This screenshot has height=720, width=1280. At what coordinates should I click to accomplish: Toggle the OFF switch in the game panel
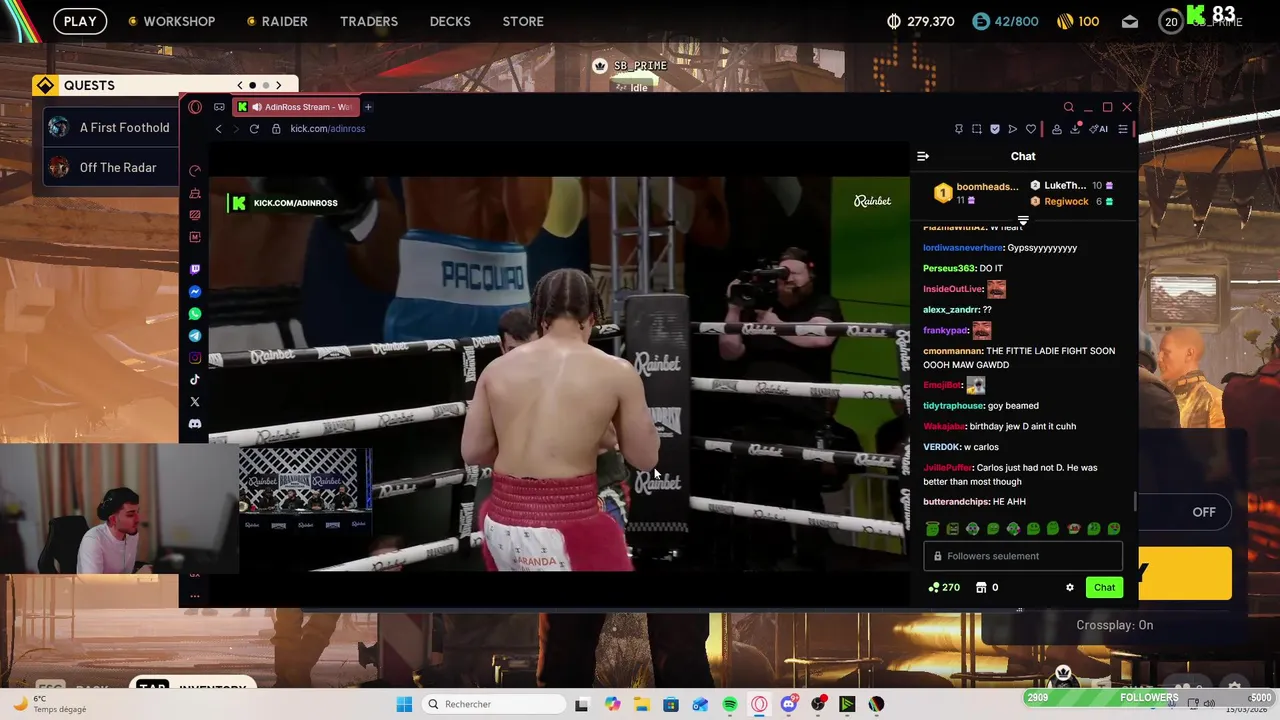tap(1203, 512)
